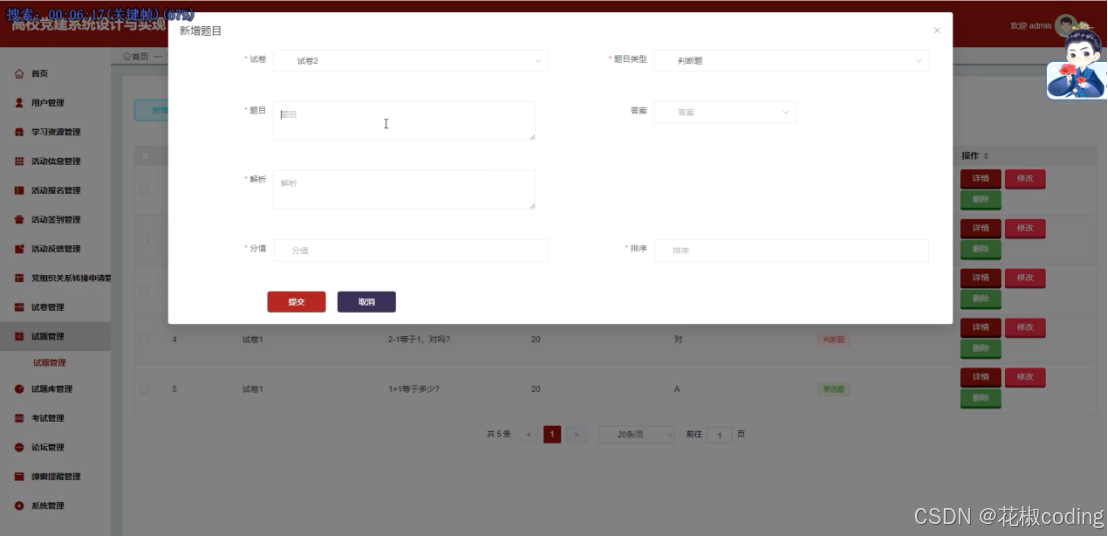Click the 用户管理 user icon in sidebar

19,103
